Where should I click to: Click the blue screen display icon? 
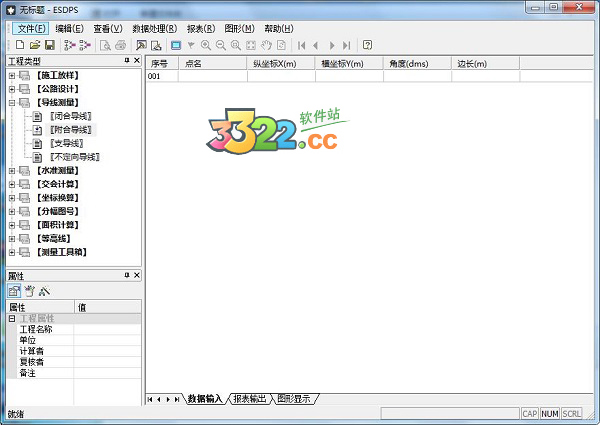(x=176, y=45)
